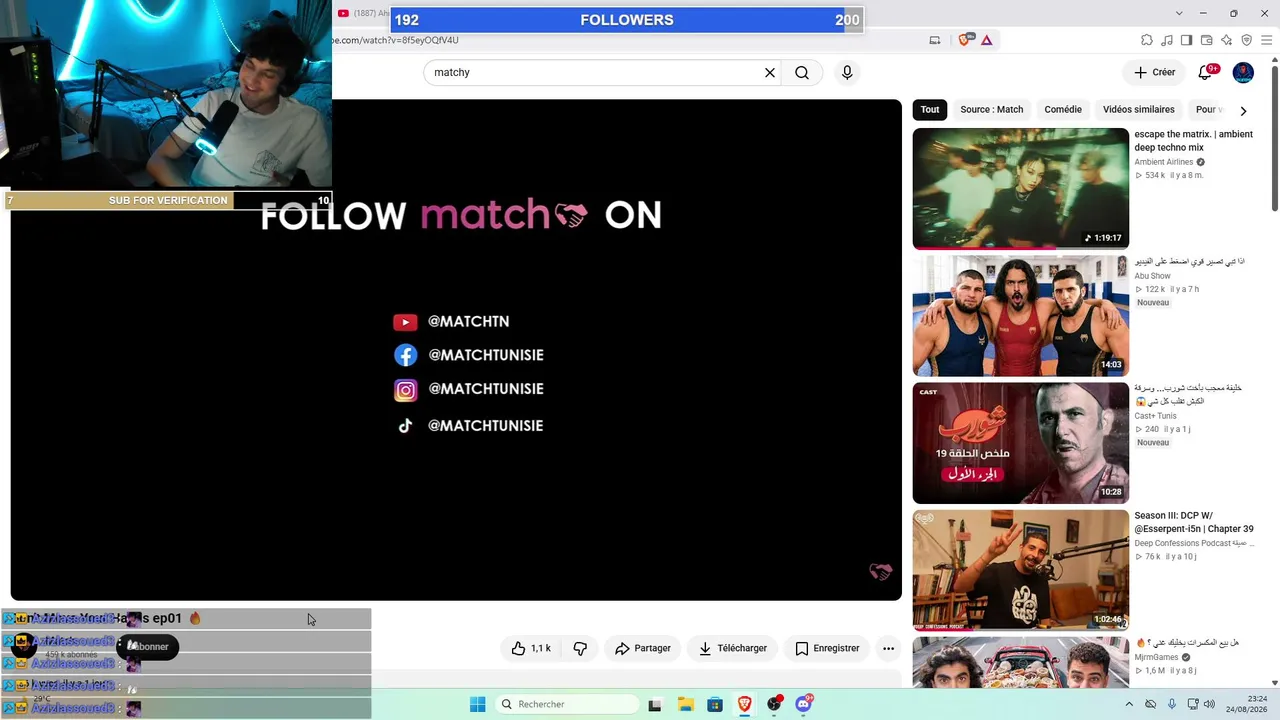The image size is (1280, 720).
Task: Open the Windows Start menu
Action: [x=478, y=704]
